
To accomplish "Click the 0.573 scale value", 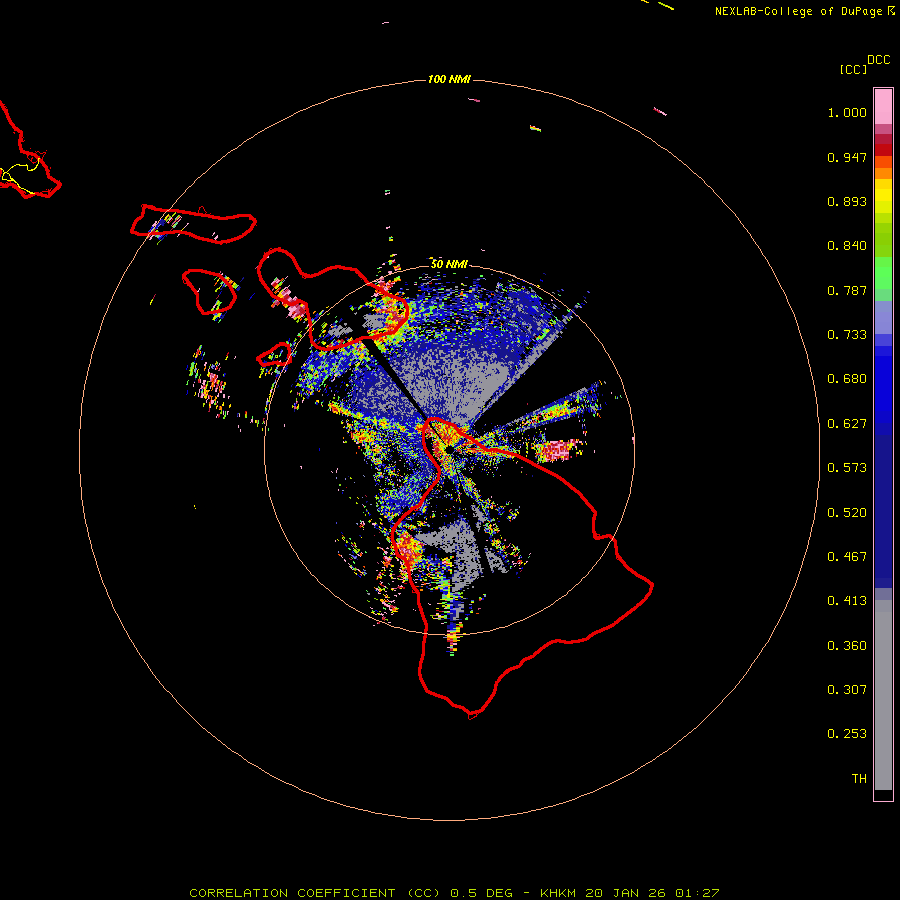I will tap(847, 468).
